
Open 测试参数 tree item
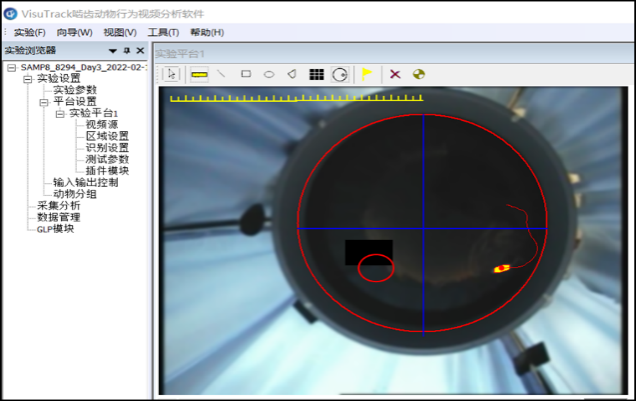pos(107,159)
